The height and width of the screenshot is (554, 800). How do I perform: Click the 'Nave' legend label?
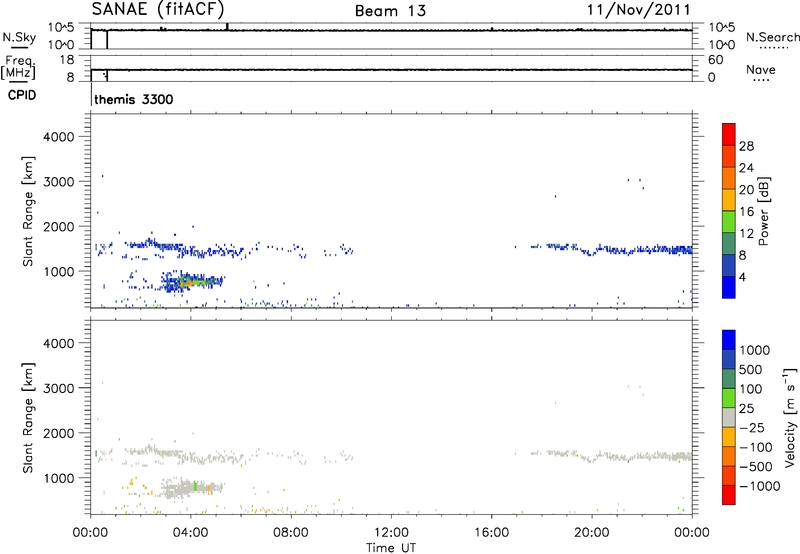(x=761, y=69)
